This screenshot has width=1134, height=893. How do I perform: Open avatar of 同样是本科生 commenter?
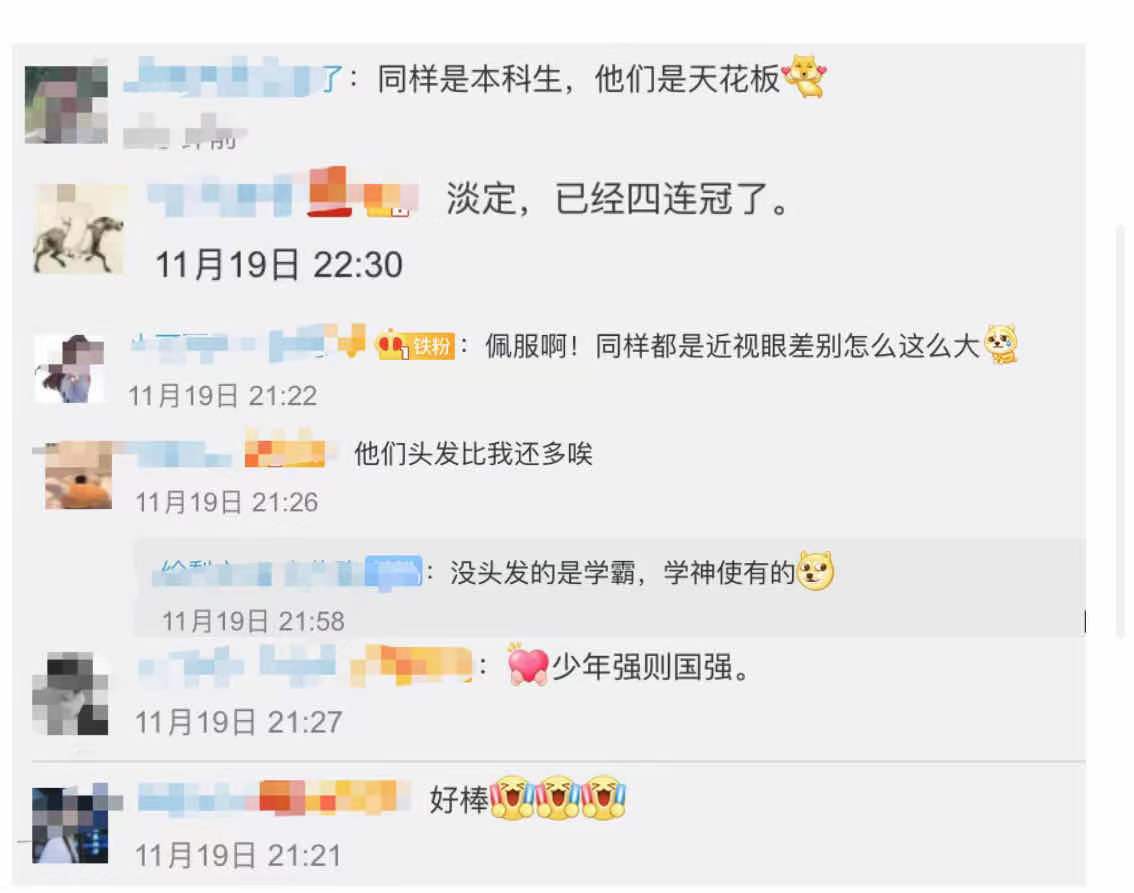[67, 105]
